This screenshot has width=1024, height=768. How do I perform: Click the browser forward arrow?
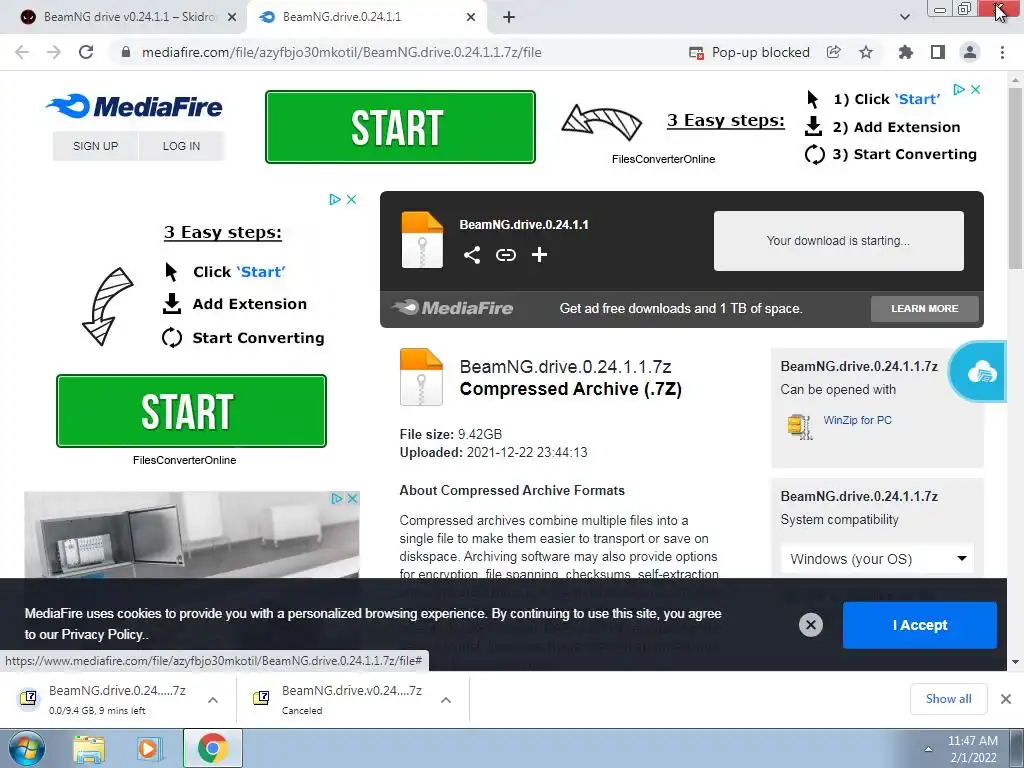(x=54, y=52)
